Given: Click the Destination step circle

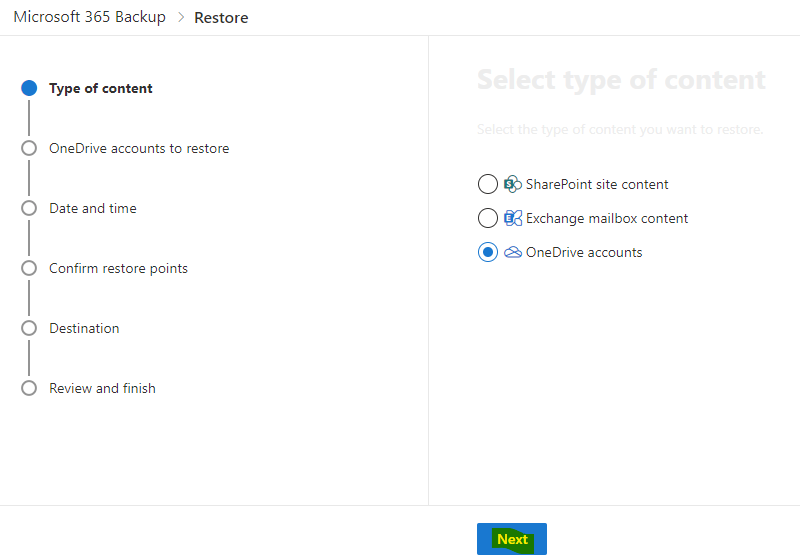Looking at the screenshot, I should click(29, 328).
